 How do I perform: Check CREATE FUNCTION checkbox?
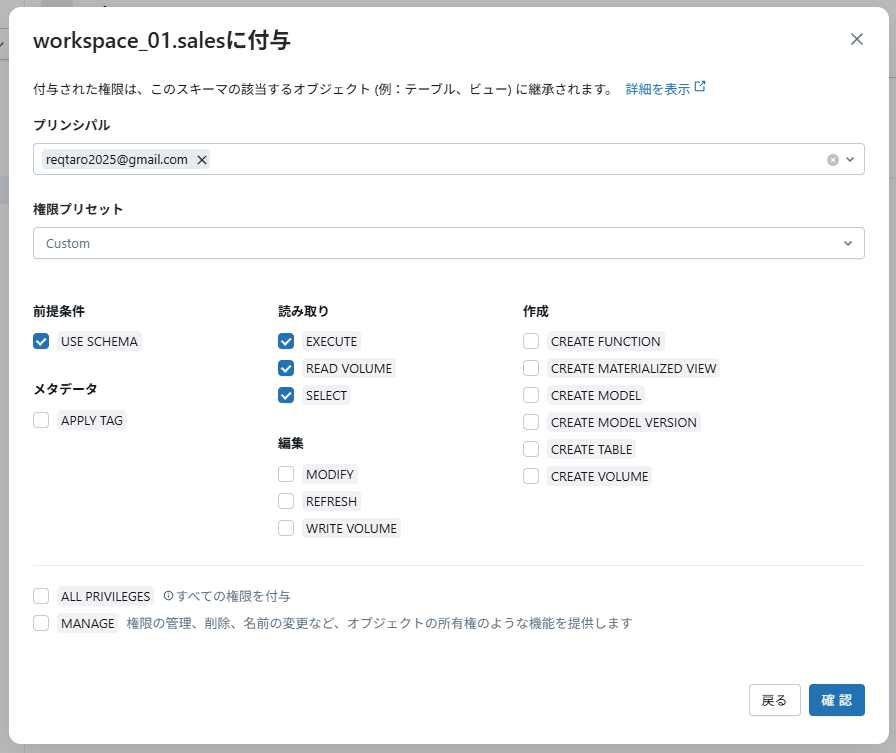[531, 341]
